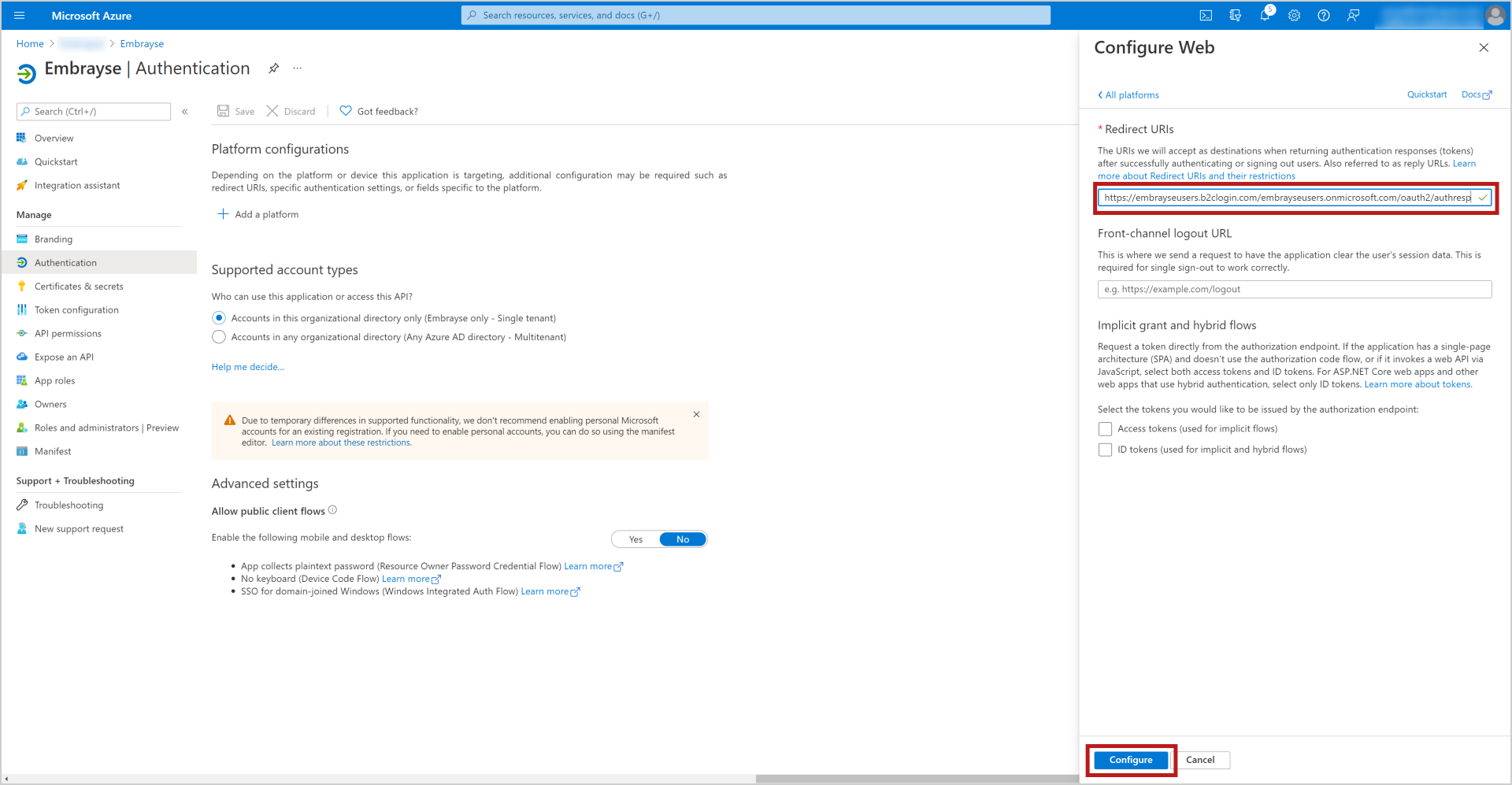
Task: Collapse the left navigation menu chevron
Action: [x=185, y=112]
